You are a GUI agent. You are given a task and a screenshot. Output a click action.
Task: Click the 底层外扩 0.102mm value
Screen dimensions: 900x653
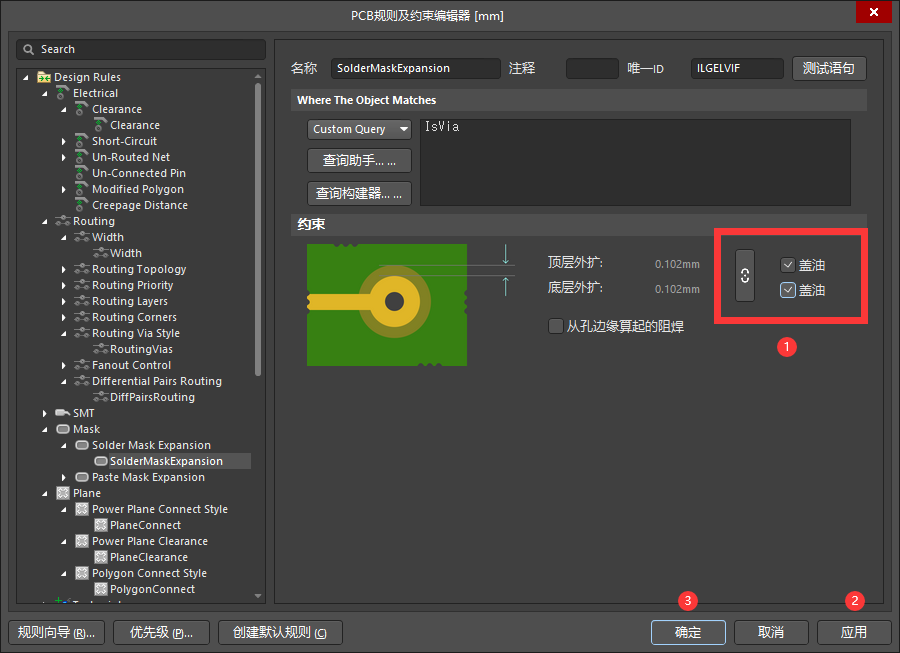click(677, 289)
